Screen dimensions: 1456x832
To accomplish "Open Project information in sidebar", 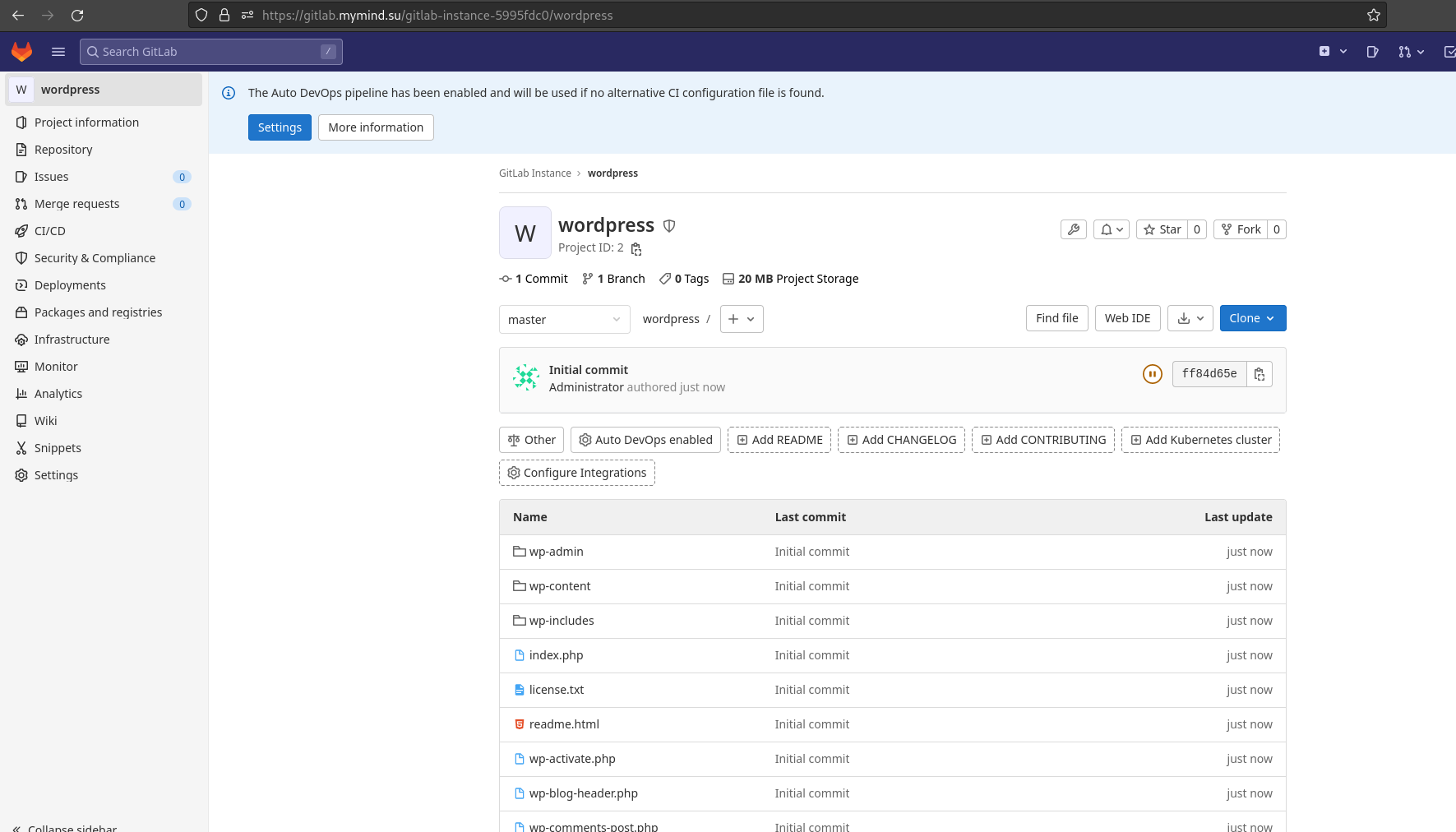I will [104, 122].
